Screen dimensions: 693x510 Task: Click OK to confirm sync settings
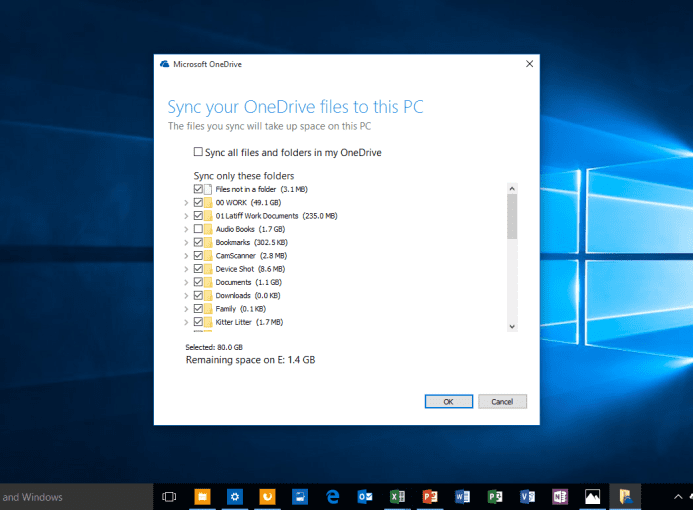click(448, 401)
